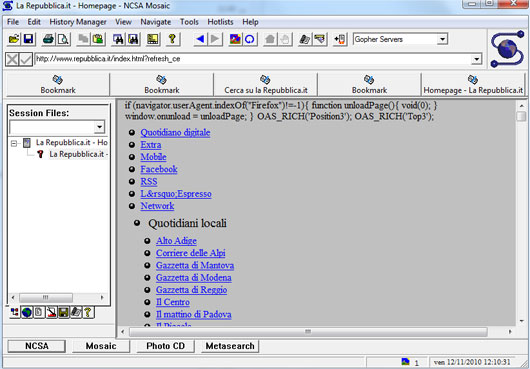This screenshot has height=369, width=530.
Task: Click the status bar connection icon
Action: tap(405, 362)
